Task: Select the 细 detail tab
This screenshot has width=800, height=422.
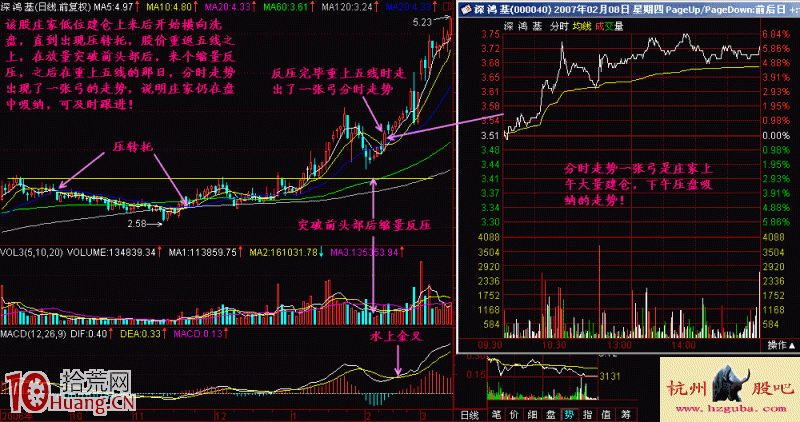Action: coord(532,415)
